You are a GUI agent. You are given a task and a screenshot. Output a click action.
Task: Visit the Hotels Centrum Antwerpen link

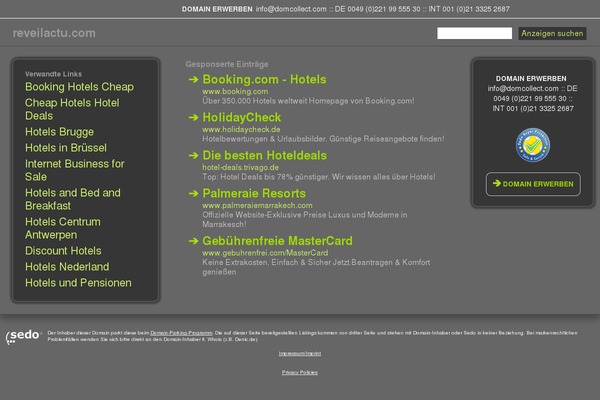(63, 228)
